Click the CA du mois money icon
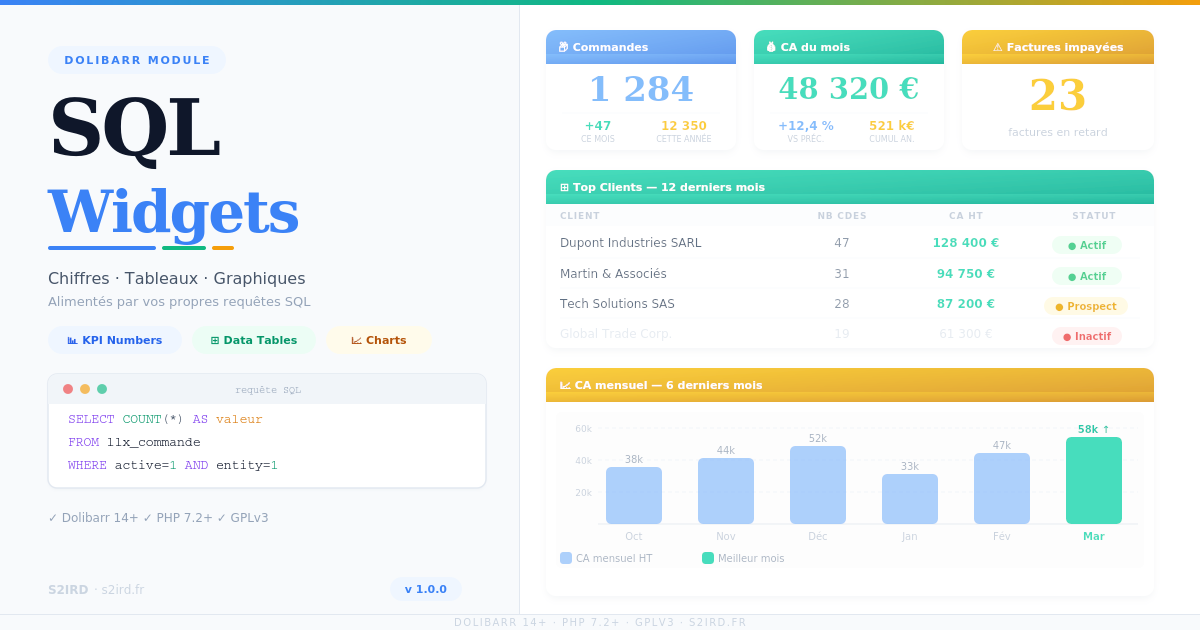Screen dimensions: 1200x630 click(771, 47)
